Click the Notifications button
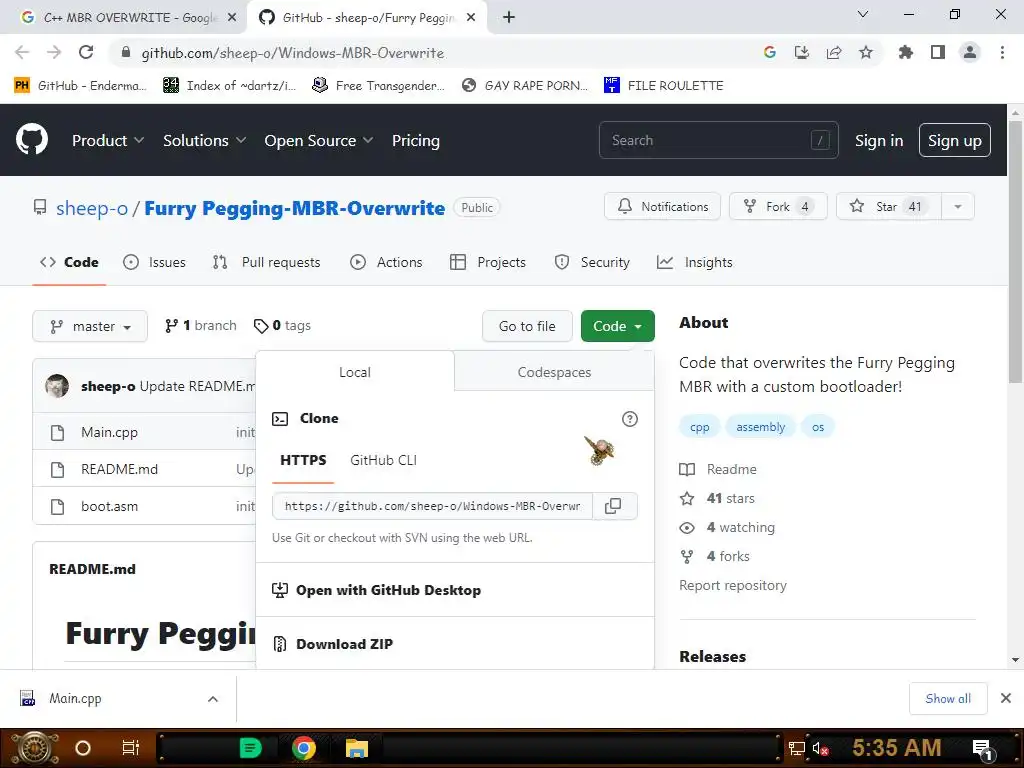Image resolution: width=1024 pixels, height=768 pixels. [x=662, y=207]
